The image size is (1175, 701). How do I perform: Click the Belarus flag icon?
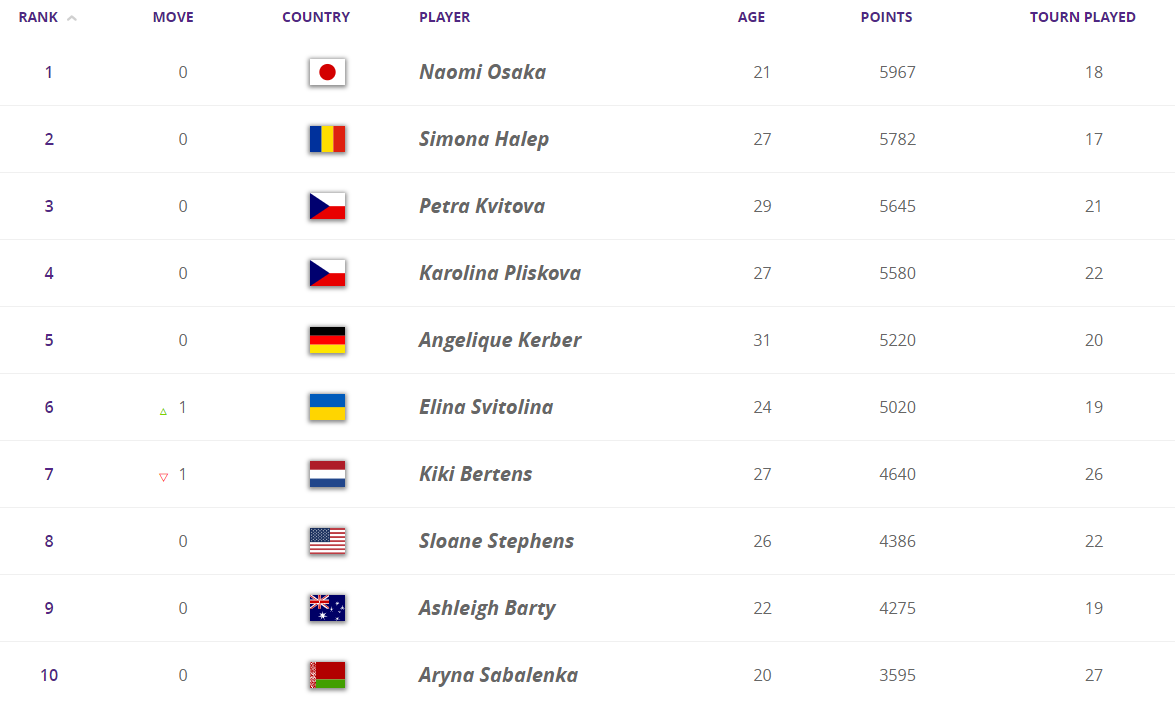click(327, 675)
